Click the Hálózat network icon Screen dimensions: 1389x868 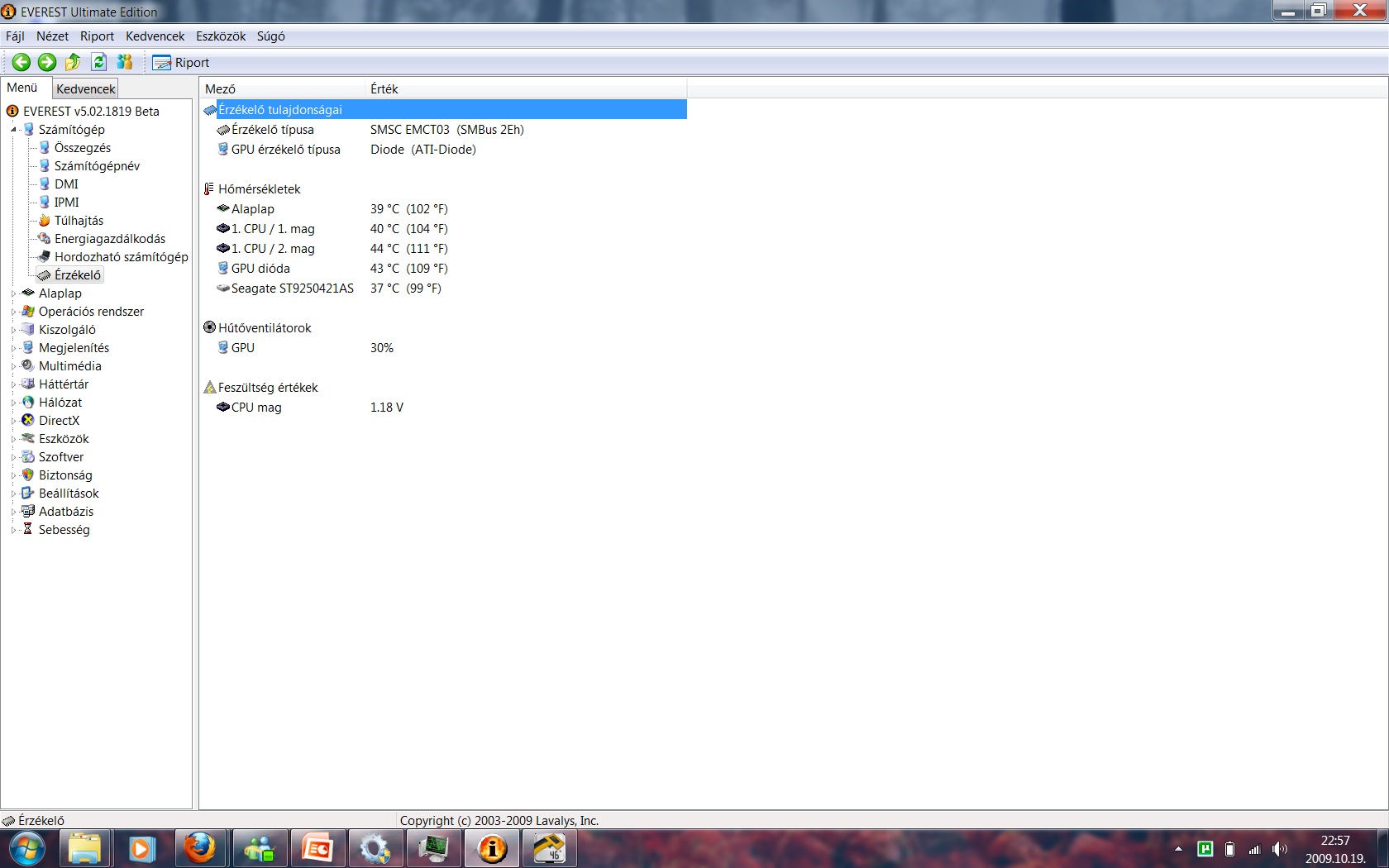point(28,402)
